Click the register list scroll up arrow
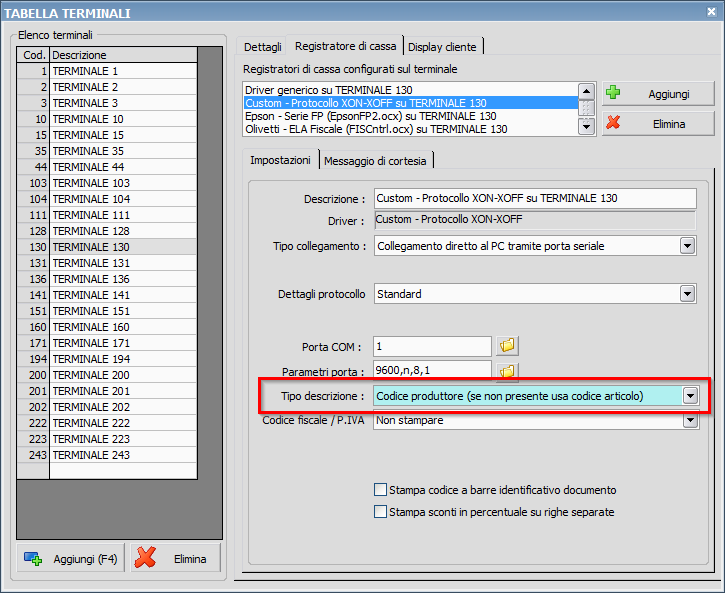The image size is (725, 593). (586, 91)
